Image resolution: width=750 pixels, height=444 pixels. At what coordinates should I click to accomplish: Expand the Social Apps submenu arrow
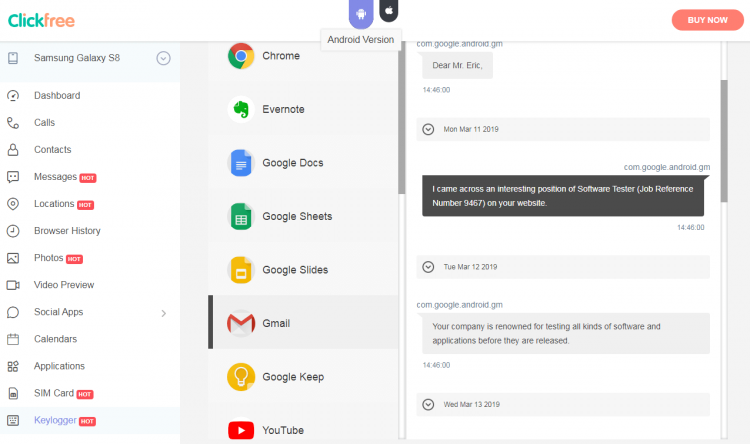click(x=164, y=313)
